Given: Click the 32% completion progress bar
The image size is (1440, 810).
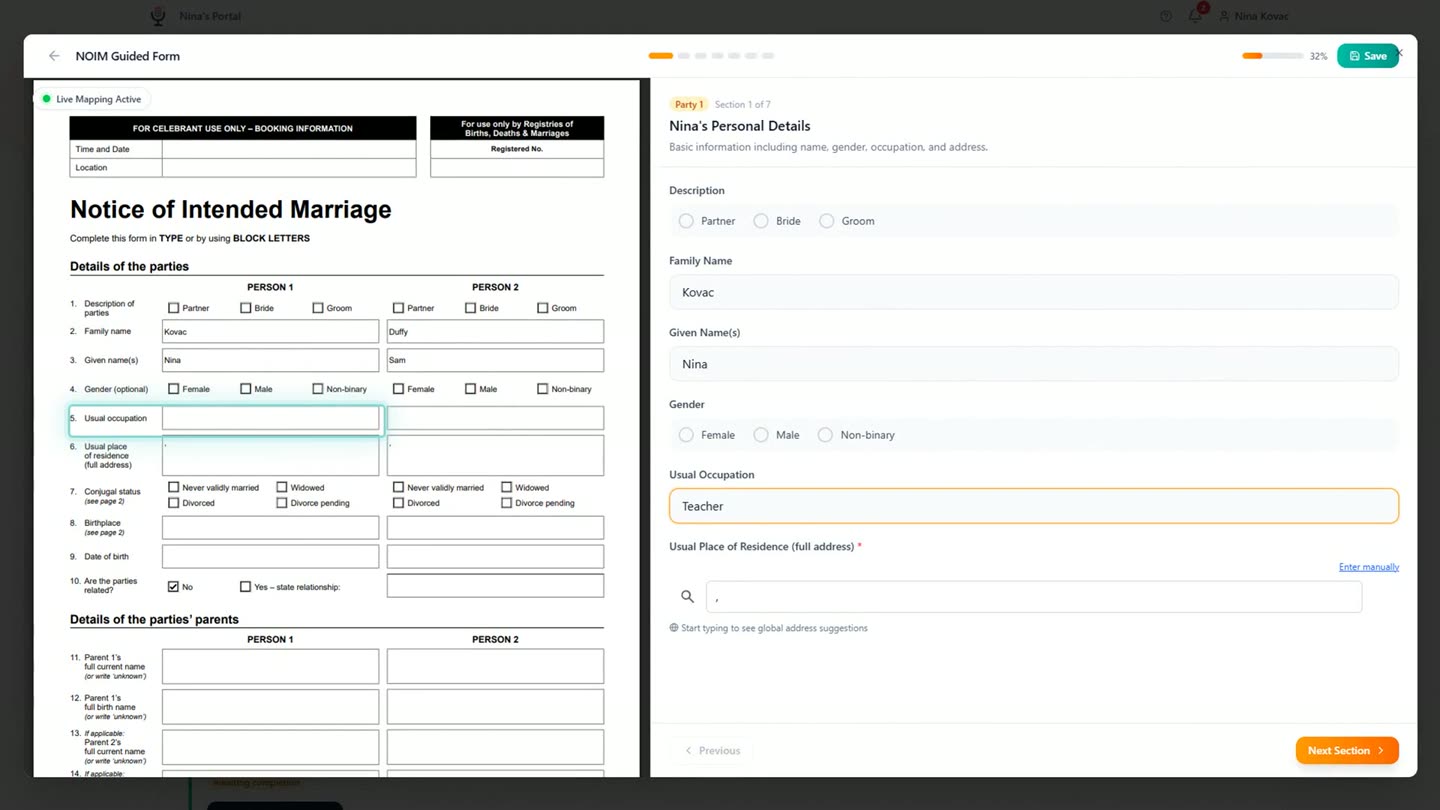Looking at the screenshot, I should tap(1273, 56).
